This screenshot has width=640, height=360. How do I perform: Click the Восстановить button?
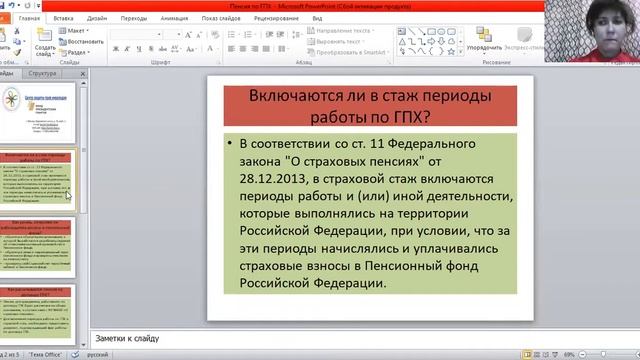click(81, 42)
